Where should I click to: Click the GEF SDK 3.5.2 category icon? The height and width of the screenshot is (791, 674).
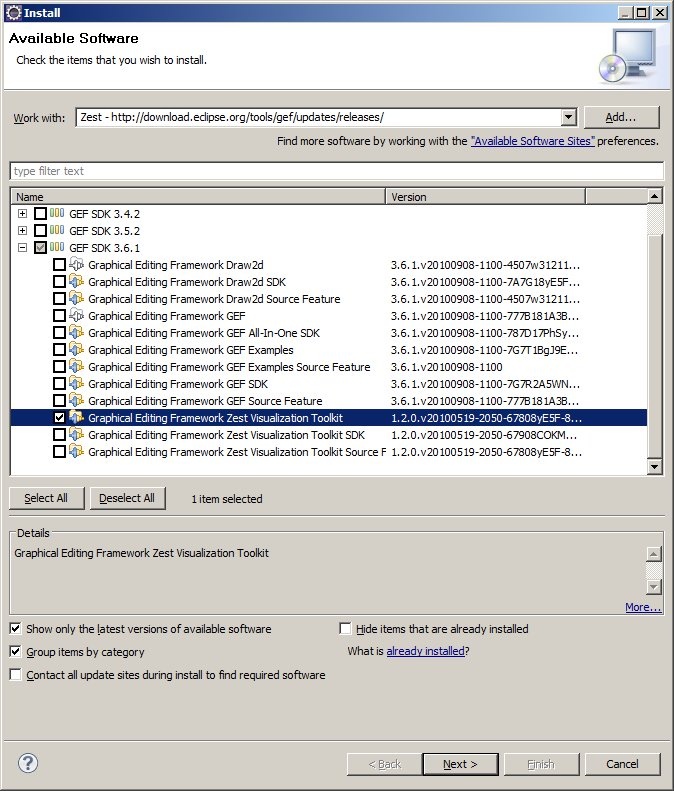pos(57,231)
